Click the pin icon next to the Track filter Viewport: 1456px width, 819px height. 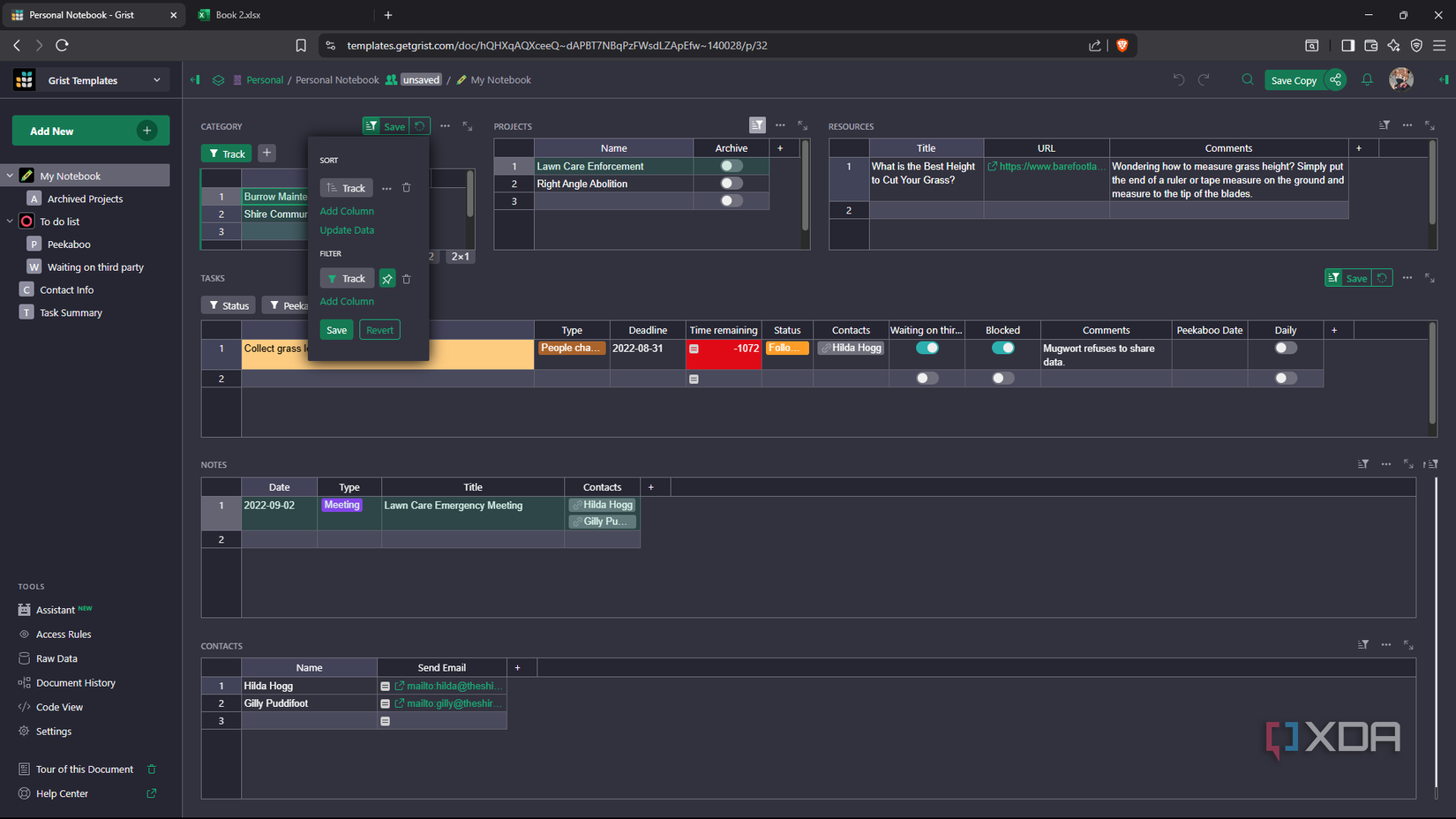click(387, 278)
